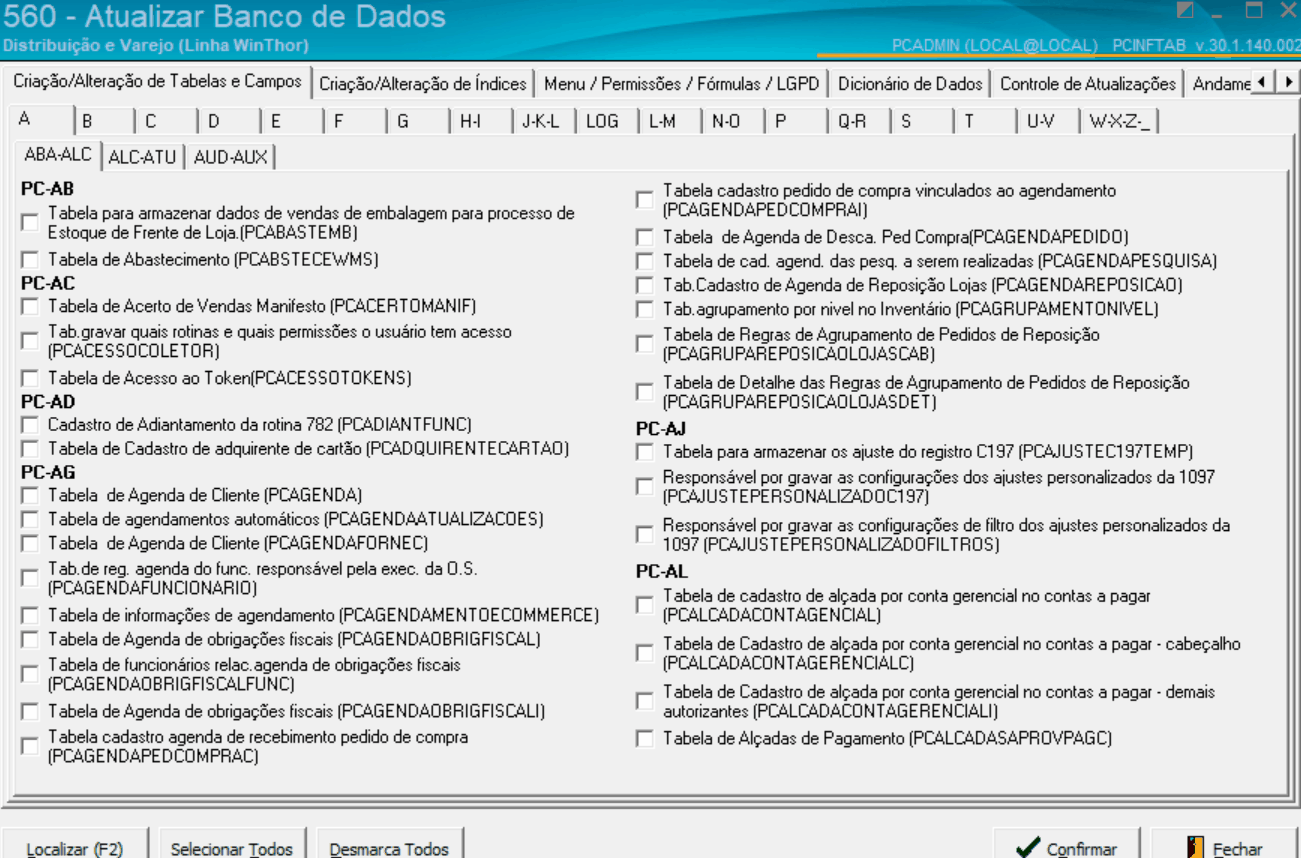1301x858 pixels.
Task: Tick the PCAGENDAFUNCIONARIO checkbox
Action: point(30,578)
